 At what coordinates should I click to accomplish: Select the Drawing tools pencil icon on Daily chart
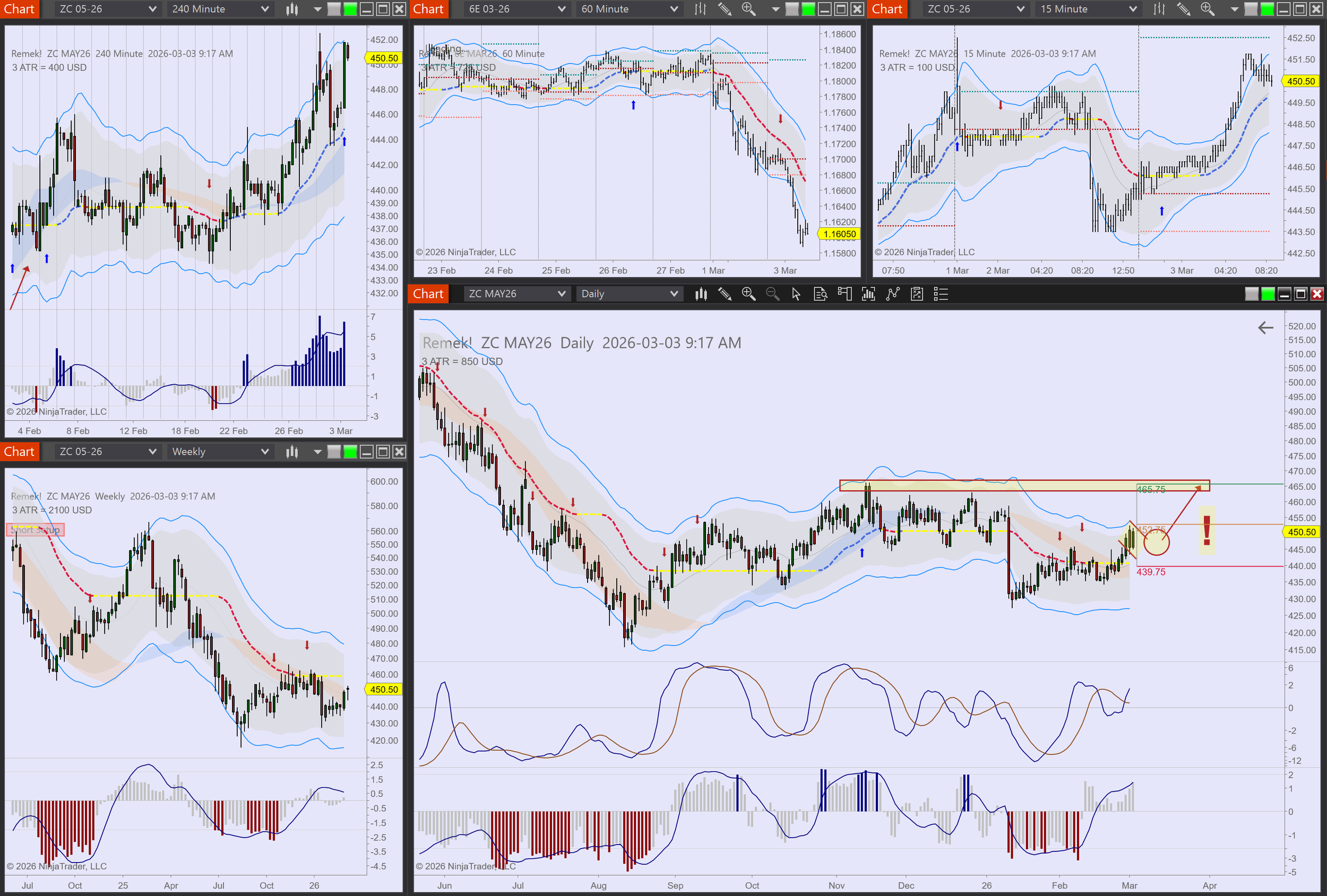tap(725, 294)
